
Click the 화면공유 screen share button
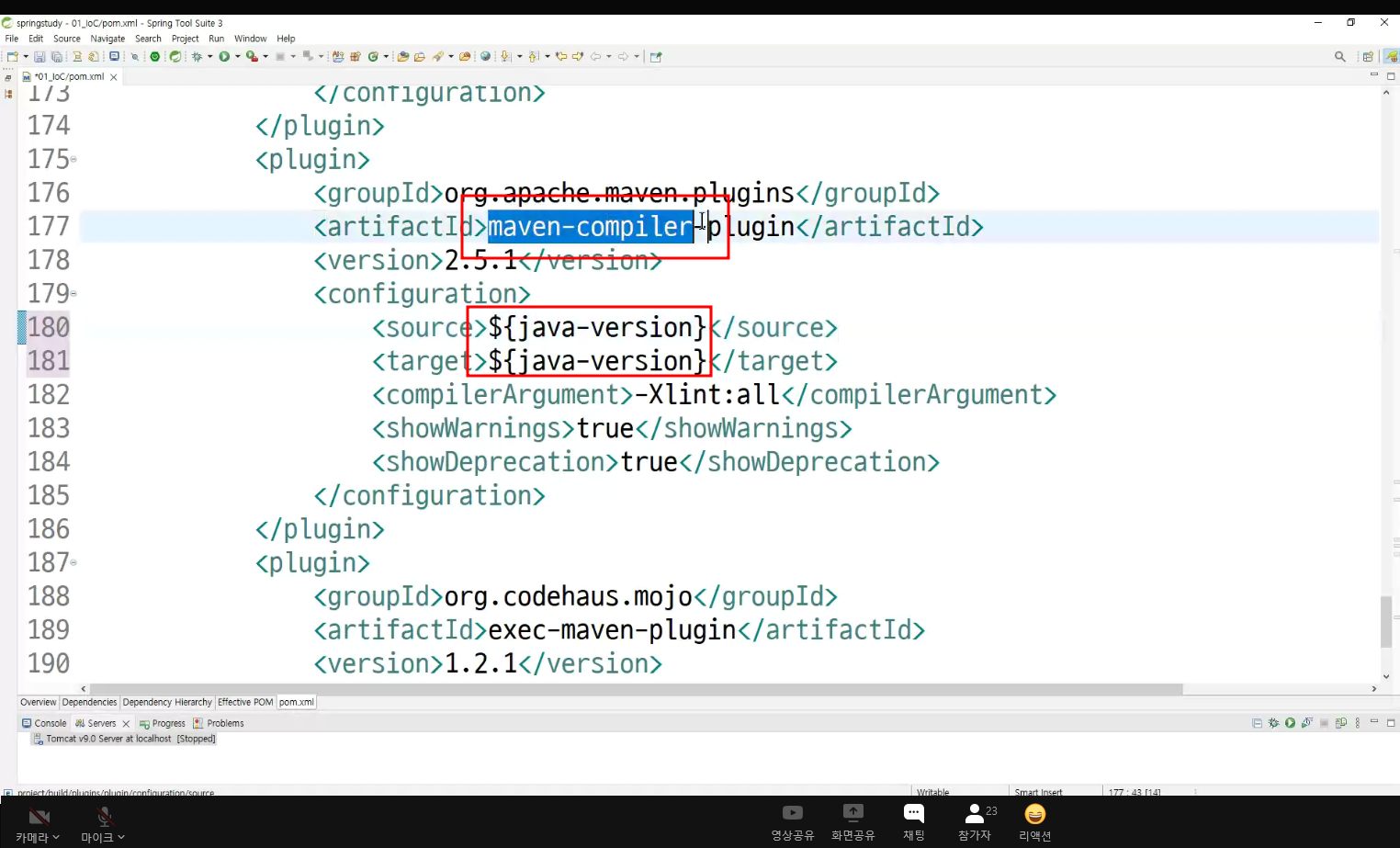[x=853, y=822]
